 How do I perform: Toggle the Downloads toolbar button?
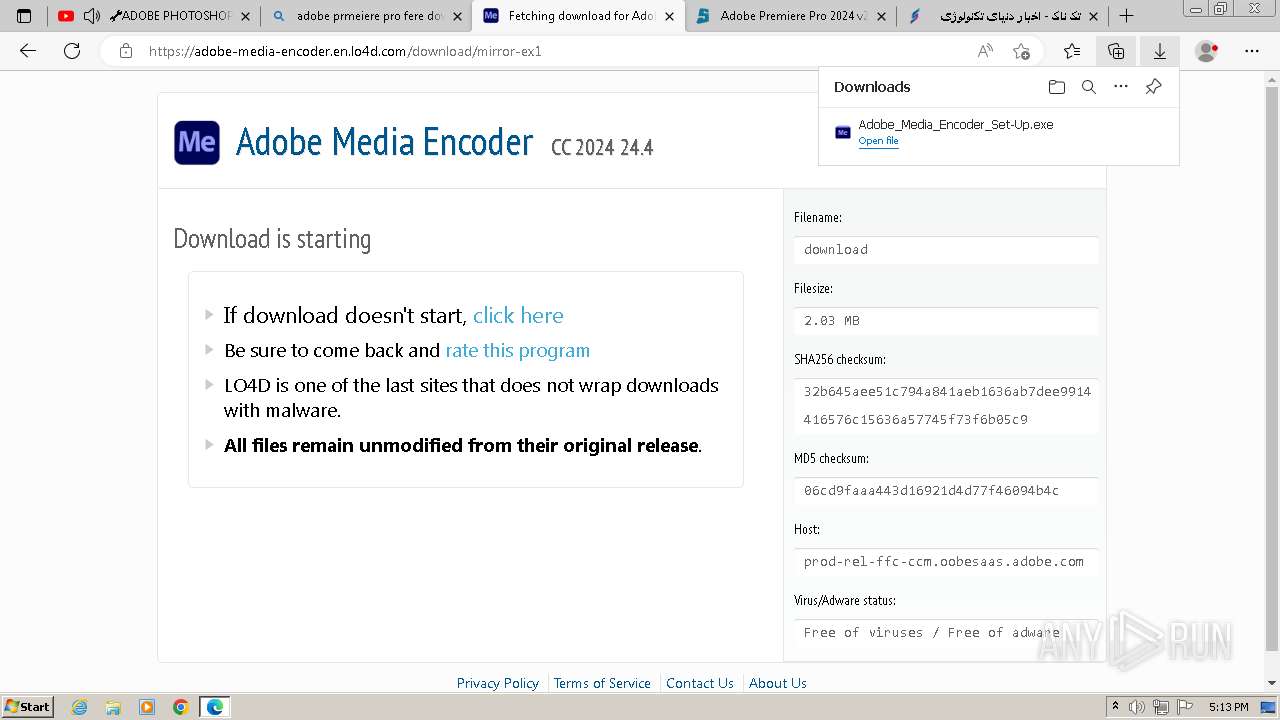1160,51
